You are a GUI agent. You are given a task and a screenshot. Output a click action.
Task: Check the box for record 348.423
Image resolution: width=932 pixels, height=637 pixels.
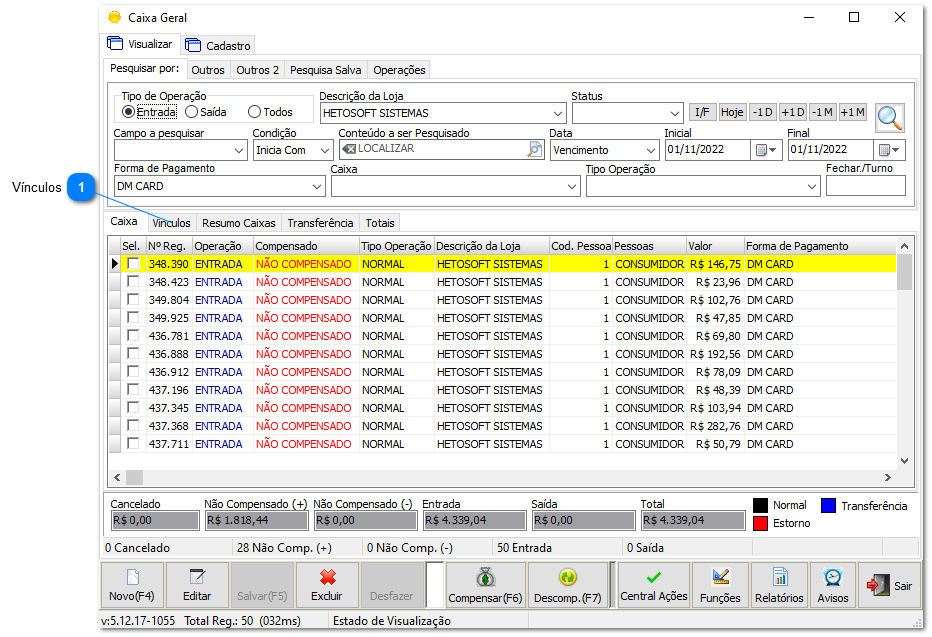click(x=133, y=282)
